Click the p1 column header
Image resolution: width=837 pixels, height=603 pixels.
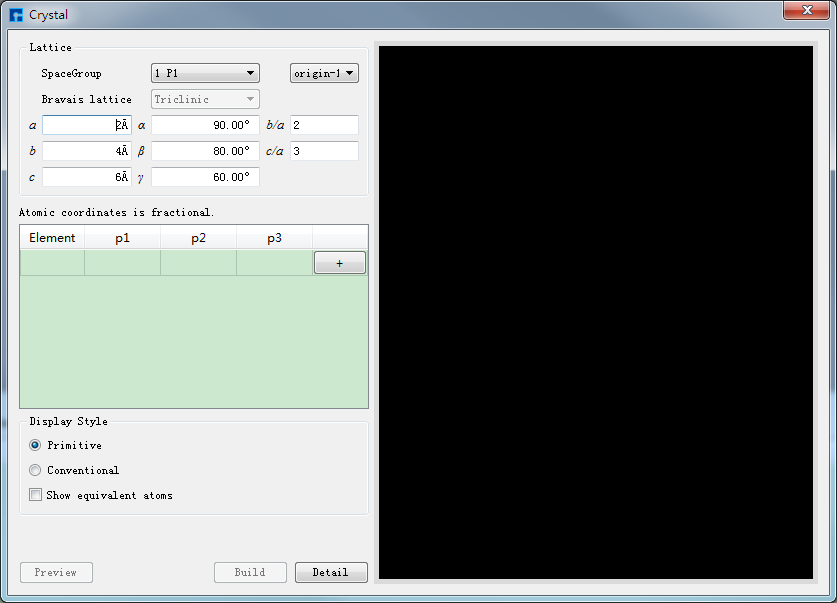[x=122, y=238]
